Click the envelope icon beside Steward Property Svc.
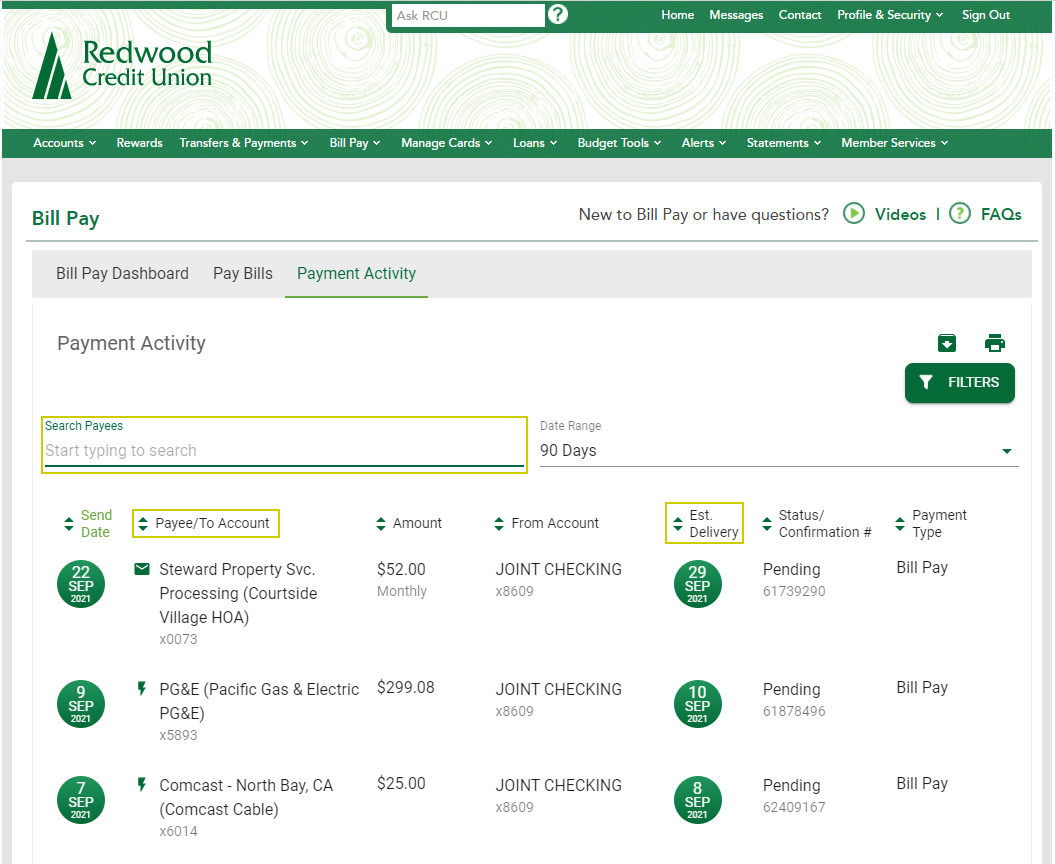 [x=142, y=569]
